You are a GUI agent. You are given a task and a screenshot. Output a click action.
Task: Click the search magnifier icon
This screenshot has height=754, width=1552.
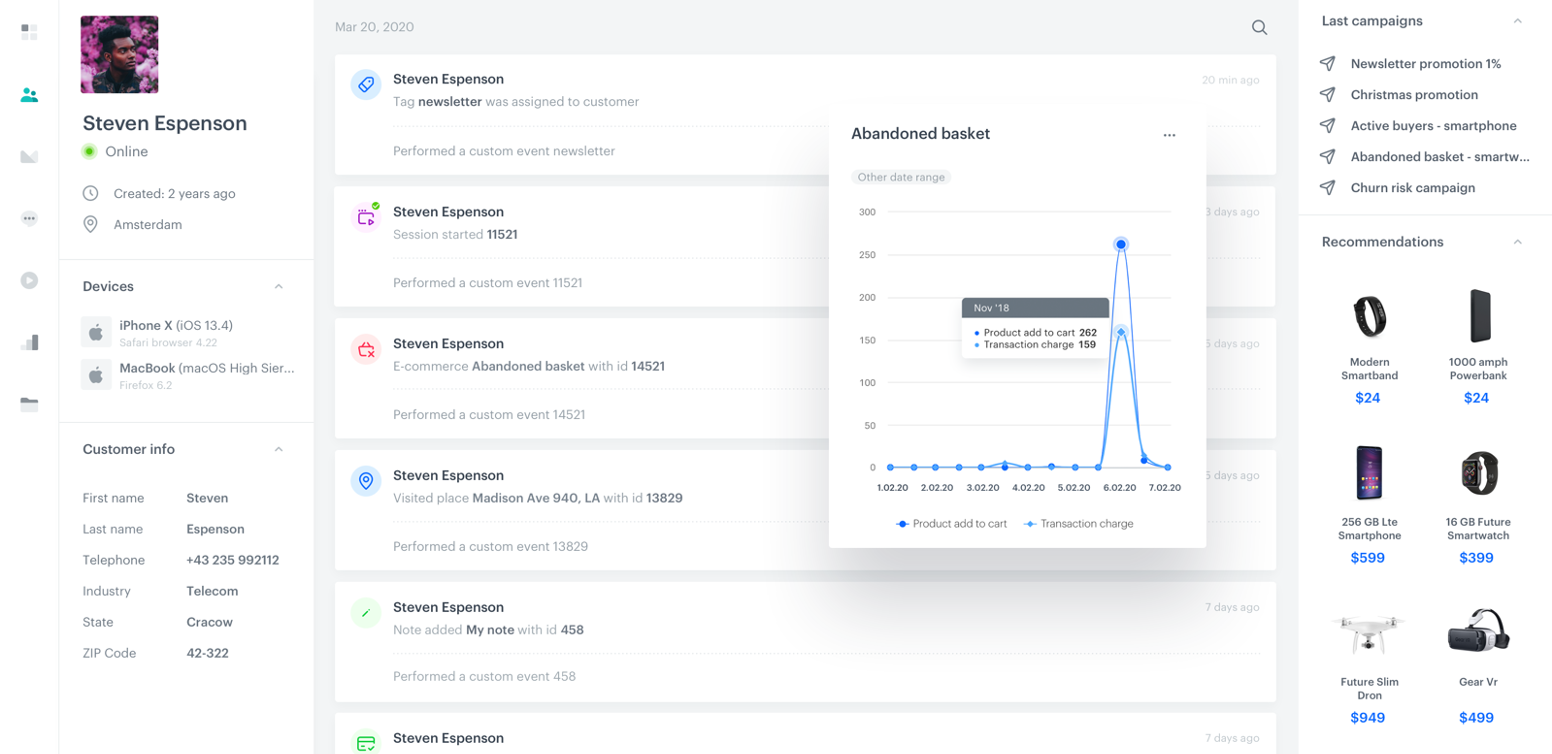click(1260, 28)
